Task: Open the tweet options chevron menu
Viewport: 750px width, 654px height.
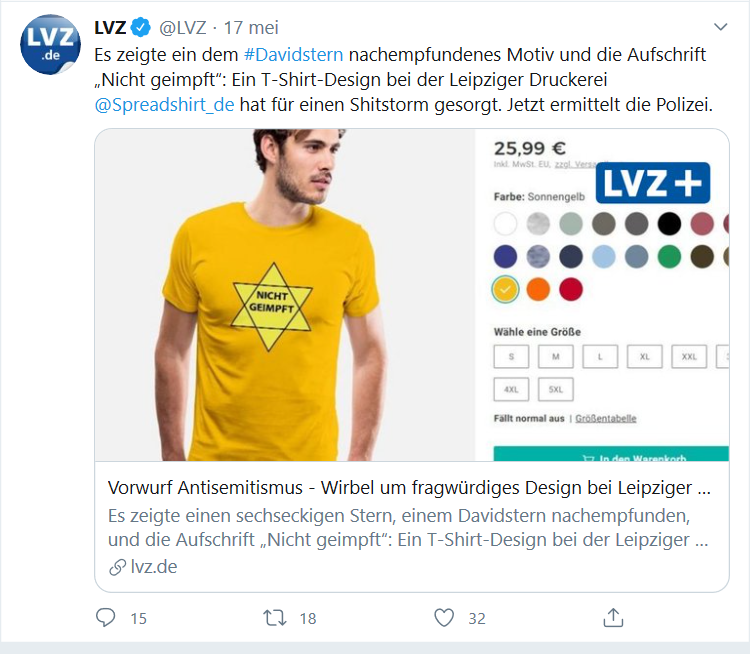Action: (x=720, y=27)
